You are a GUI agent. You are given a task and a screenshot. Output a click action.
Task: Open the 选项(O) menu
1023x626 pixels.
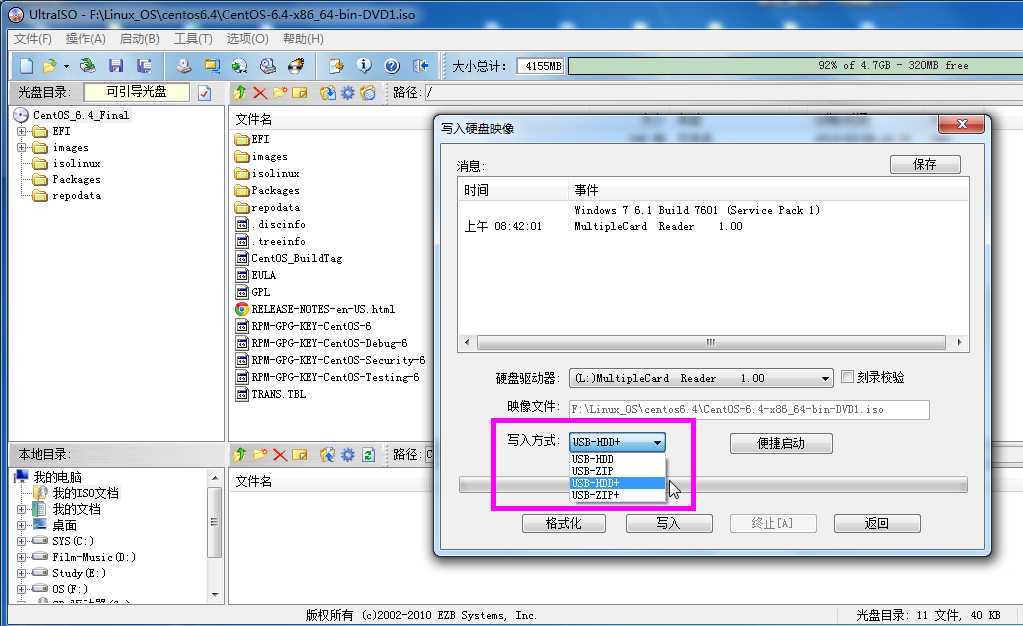pyautogui.click(x=247, y=39)
